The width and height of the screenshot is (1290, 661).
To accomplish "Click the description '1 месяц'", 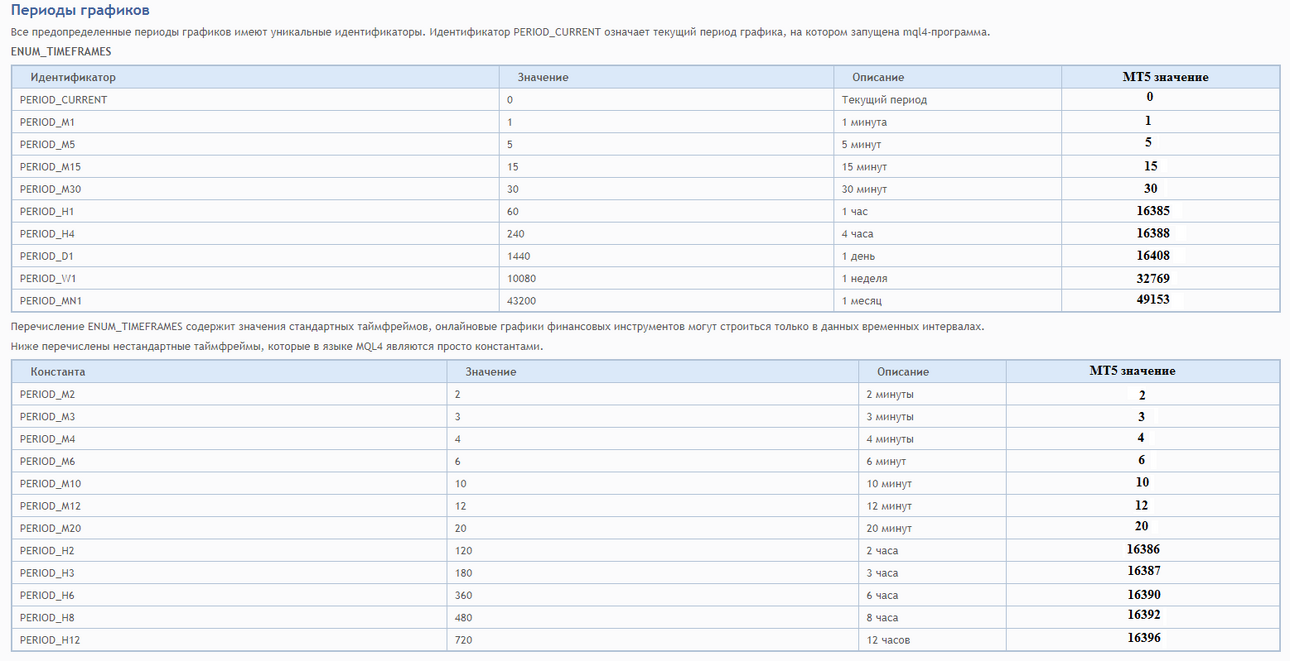I will tap(861, 300).
